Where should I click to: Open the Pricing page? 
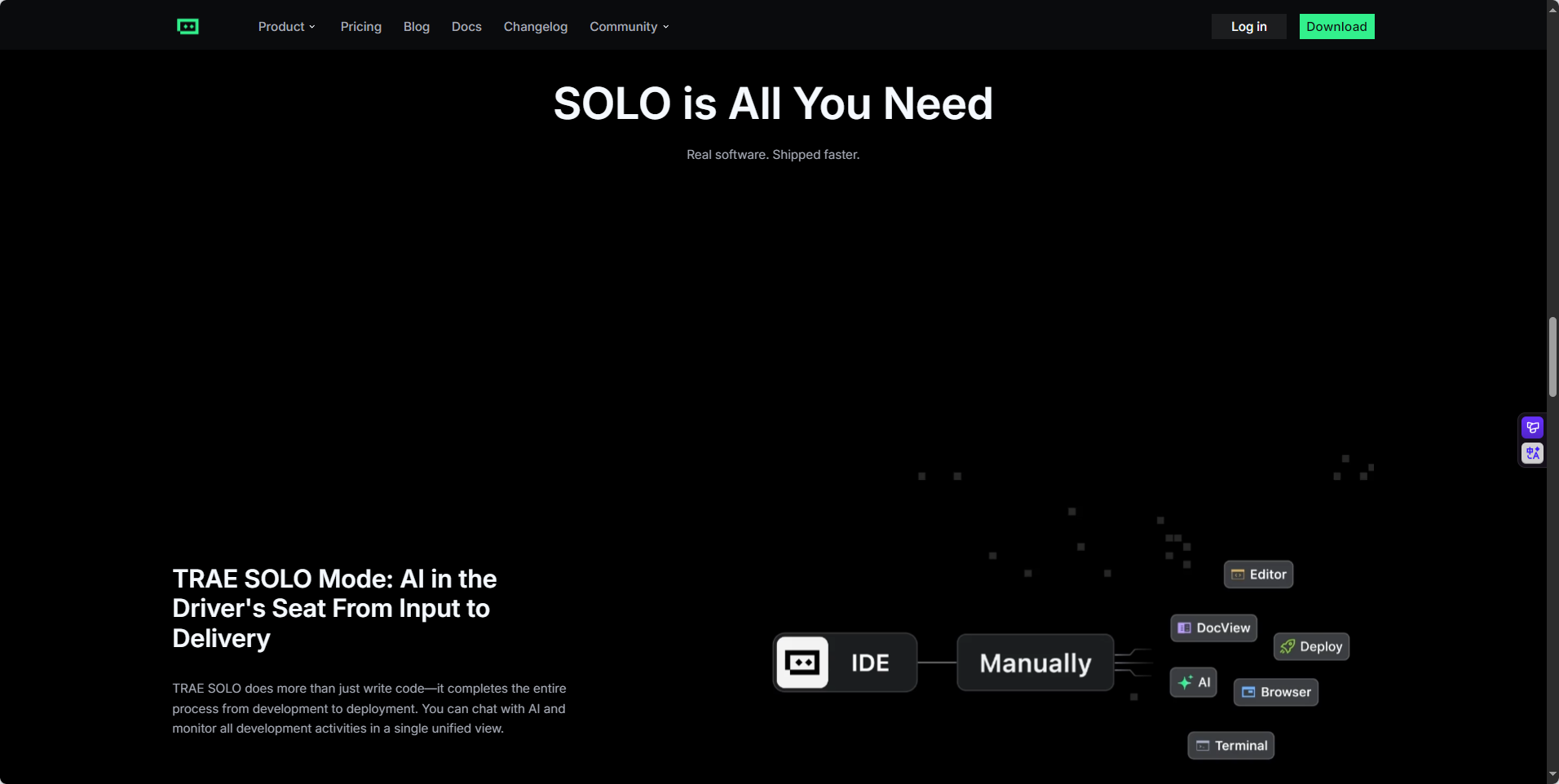(x=360, y=27)
